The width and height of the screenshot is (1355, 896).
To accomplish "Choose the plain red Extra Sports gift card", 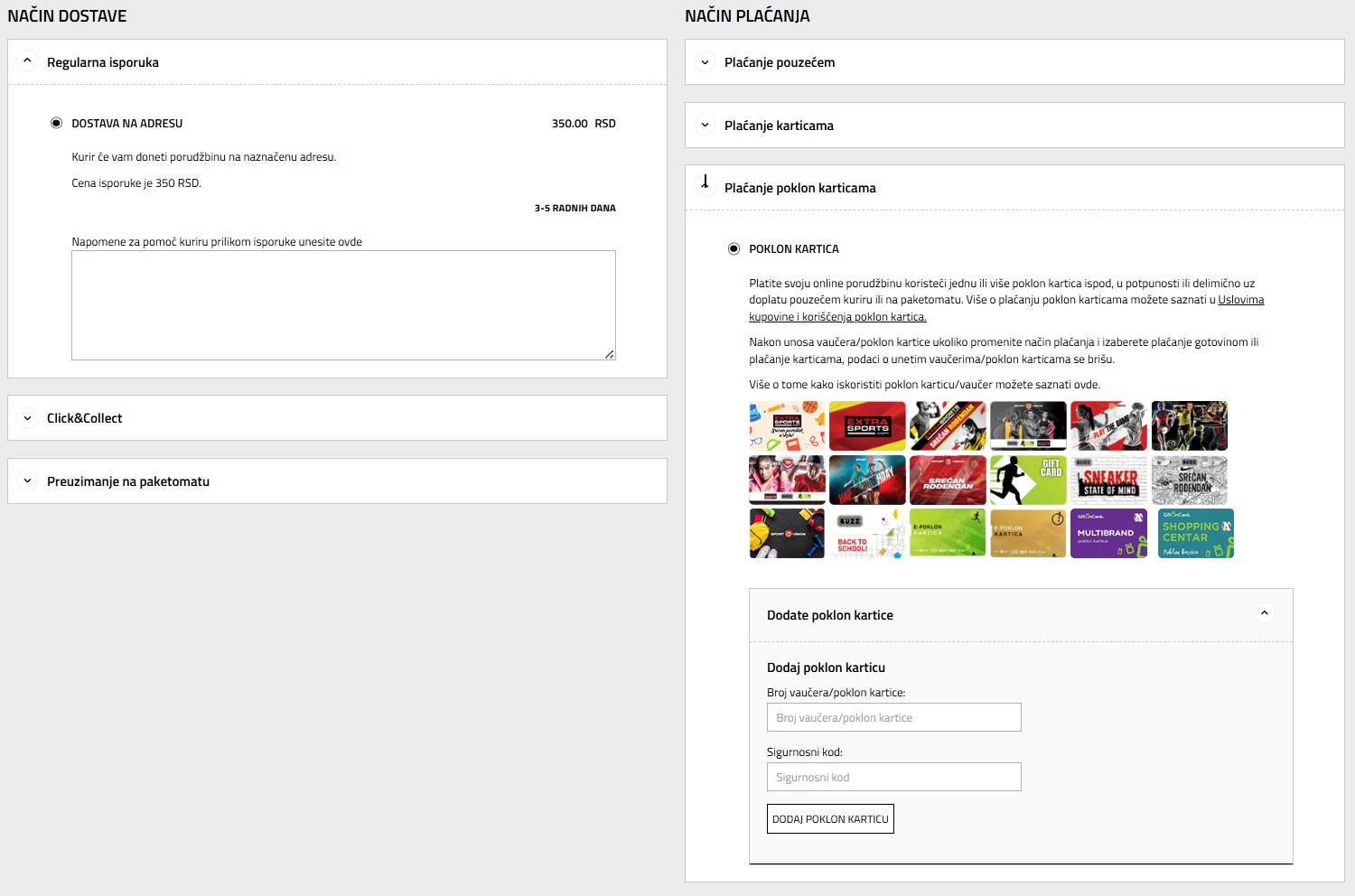I will (x=867, y=426).
